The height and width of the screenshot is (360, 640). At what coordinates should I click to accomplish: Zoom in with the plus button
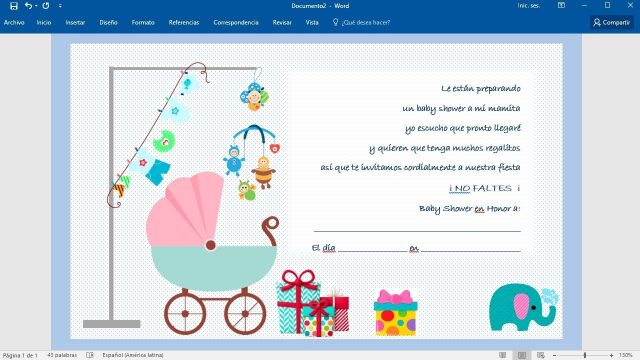(611, 356)
